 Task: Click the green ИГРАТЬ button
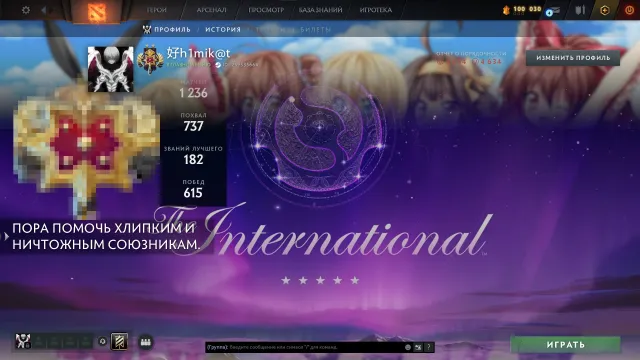pos(566,345)
